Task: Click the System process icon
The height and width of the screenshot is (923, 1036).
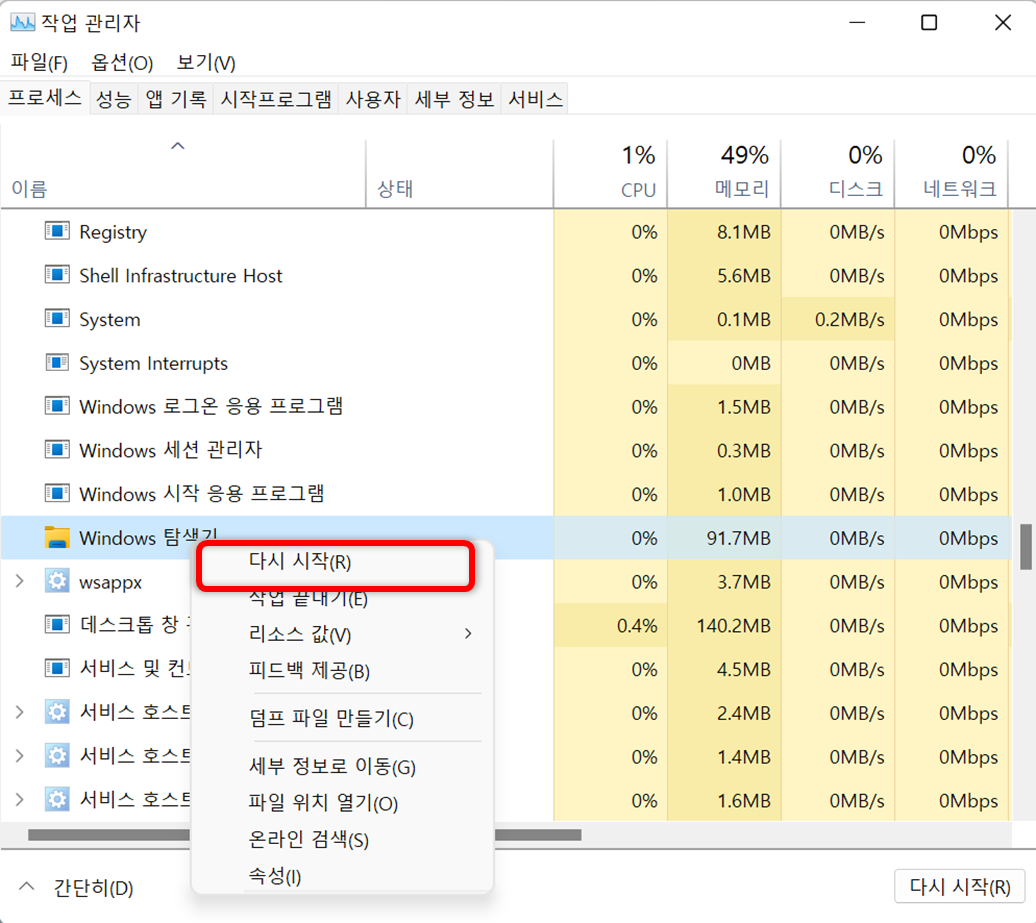Action: click(57, 319)
